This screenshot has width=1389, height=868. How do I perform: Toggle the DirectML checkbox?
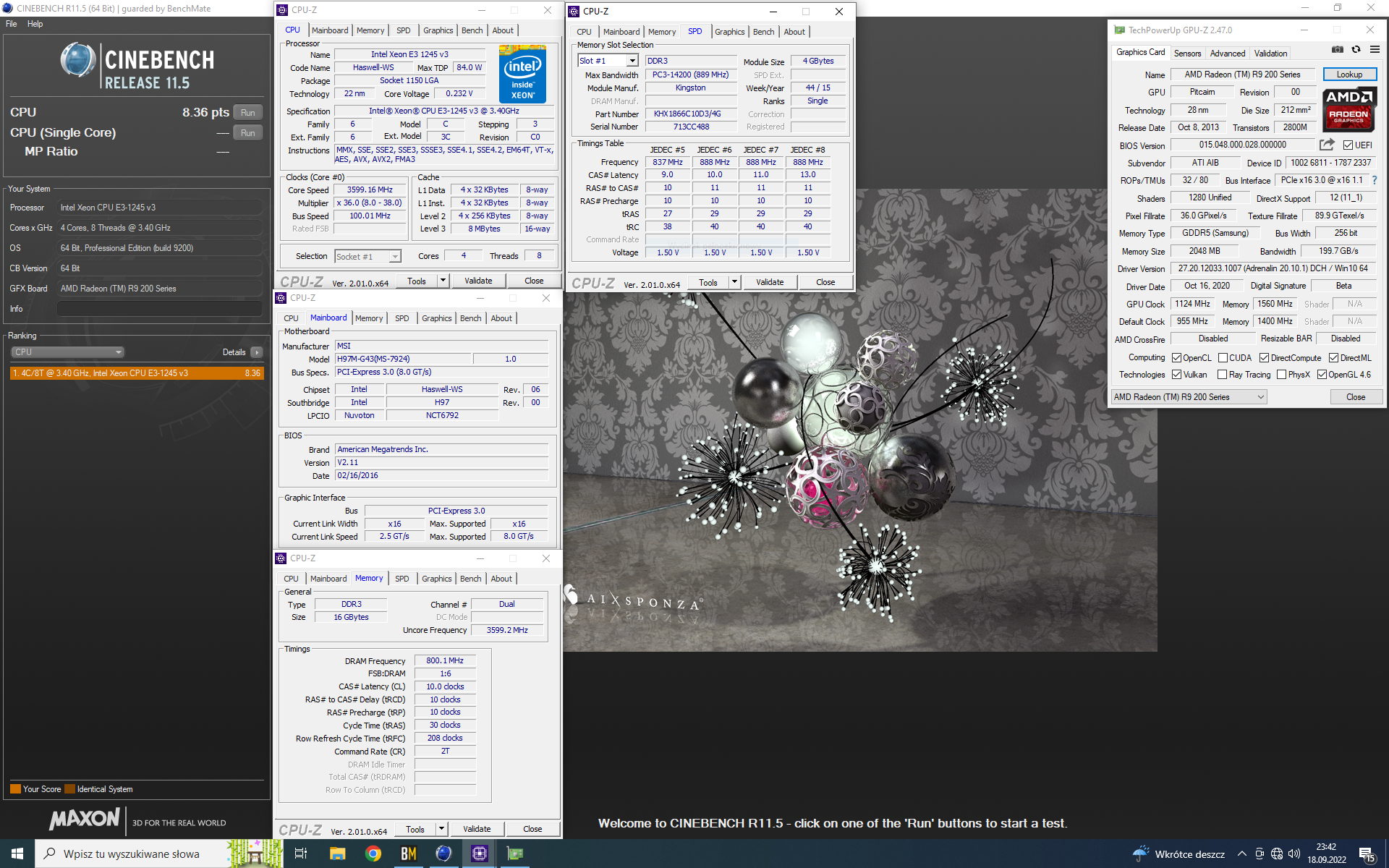(x=1333, y=358)
